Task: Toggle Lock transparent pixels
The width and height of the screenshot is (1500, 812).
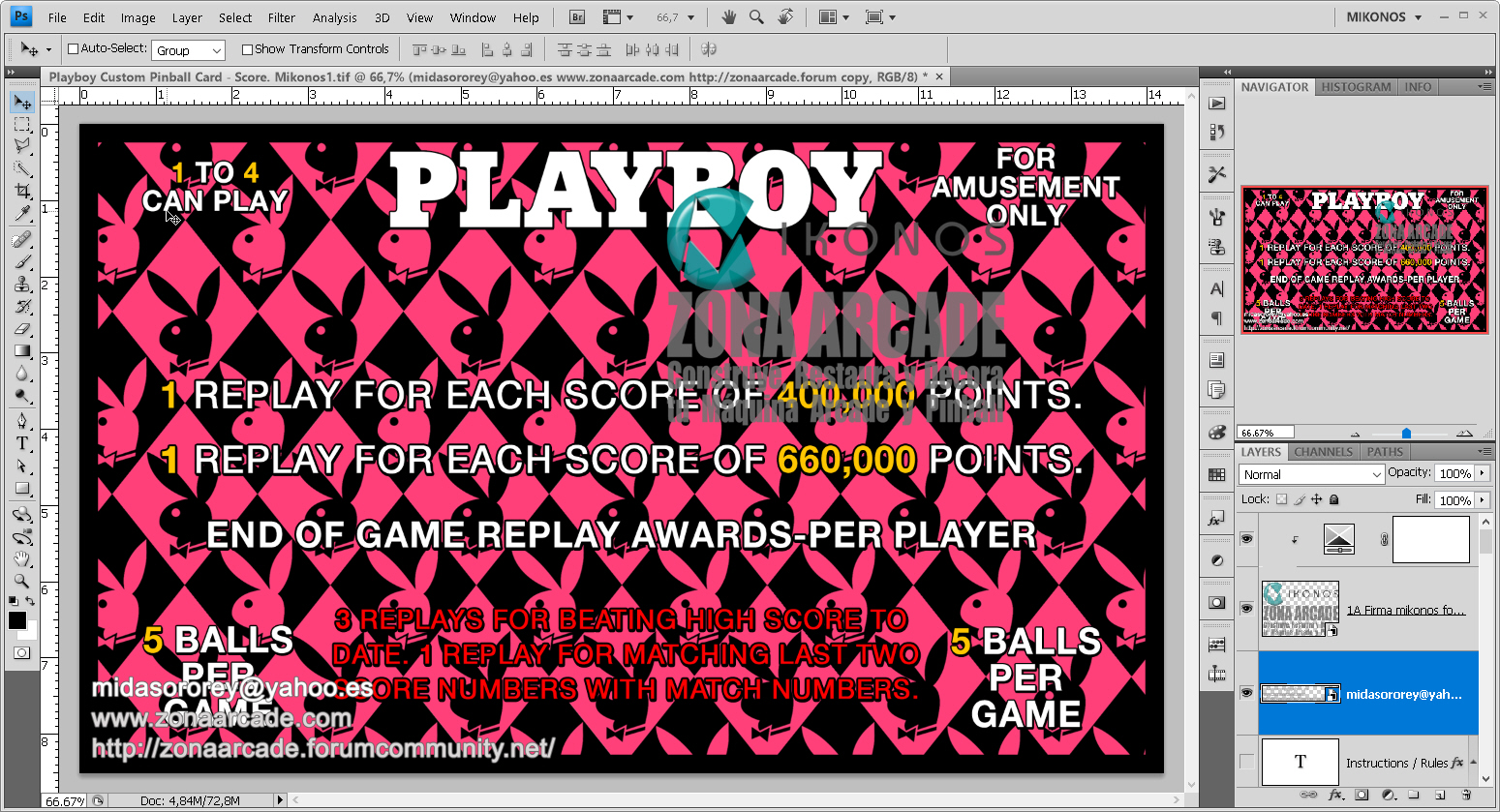Action: [1281, 499]
